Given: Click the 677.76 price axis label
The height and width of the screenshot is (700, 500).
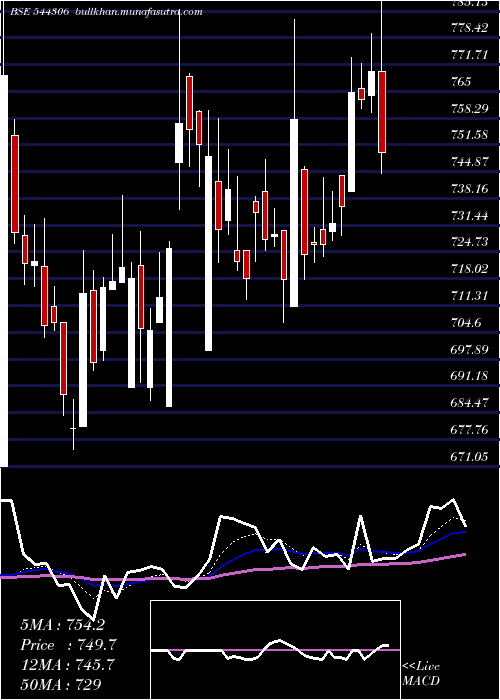Looking at the screenshot, I should coord(469,430).
